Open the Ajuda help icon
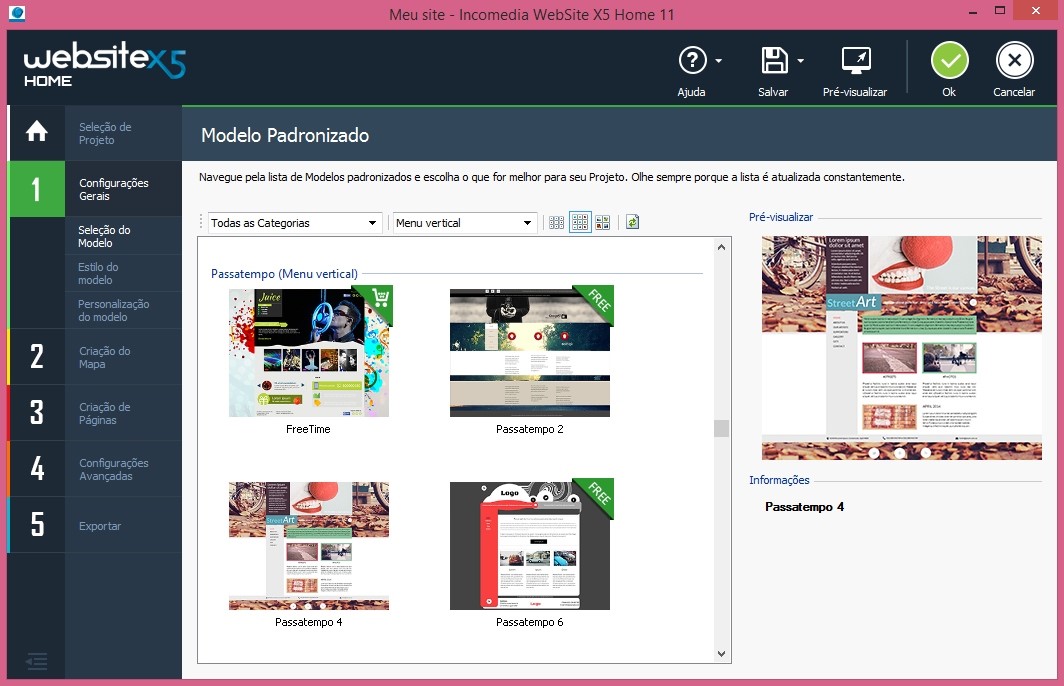 click(x=692, y=61)
